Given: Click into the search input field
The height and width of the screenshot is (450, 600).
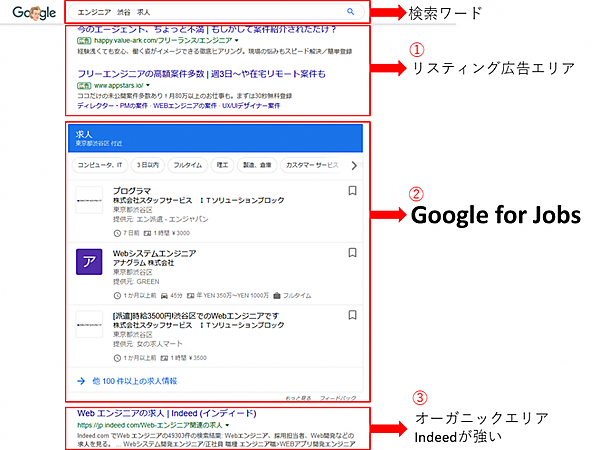Looking at the screenshot, I should coord(214,12).
